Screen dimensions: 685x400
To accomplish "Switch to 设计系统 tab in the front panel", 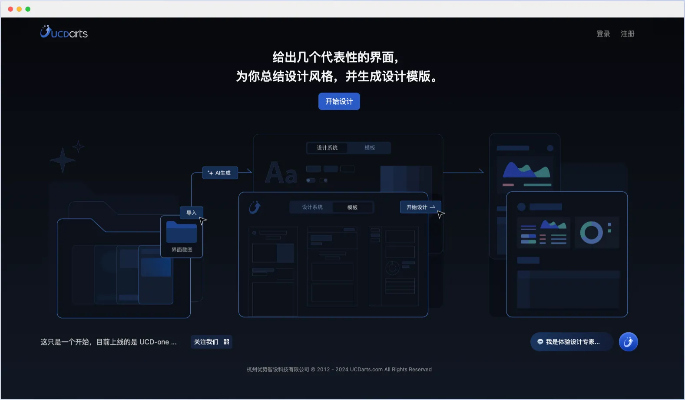I will click(313, 207).
